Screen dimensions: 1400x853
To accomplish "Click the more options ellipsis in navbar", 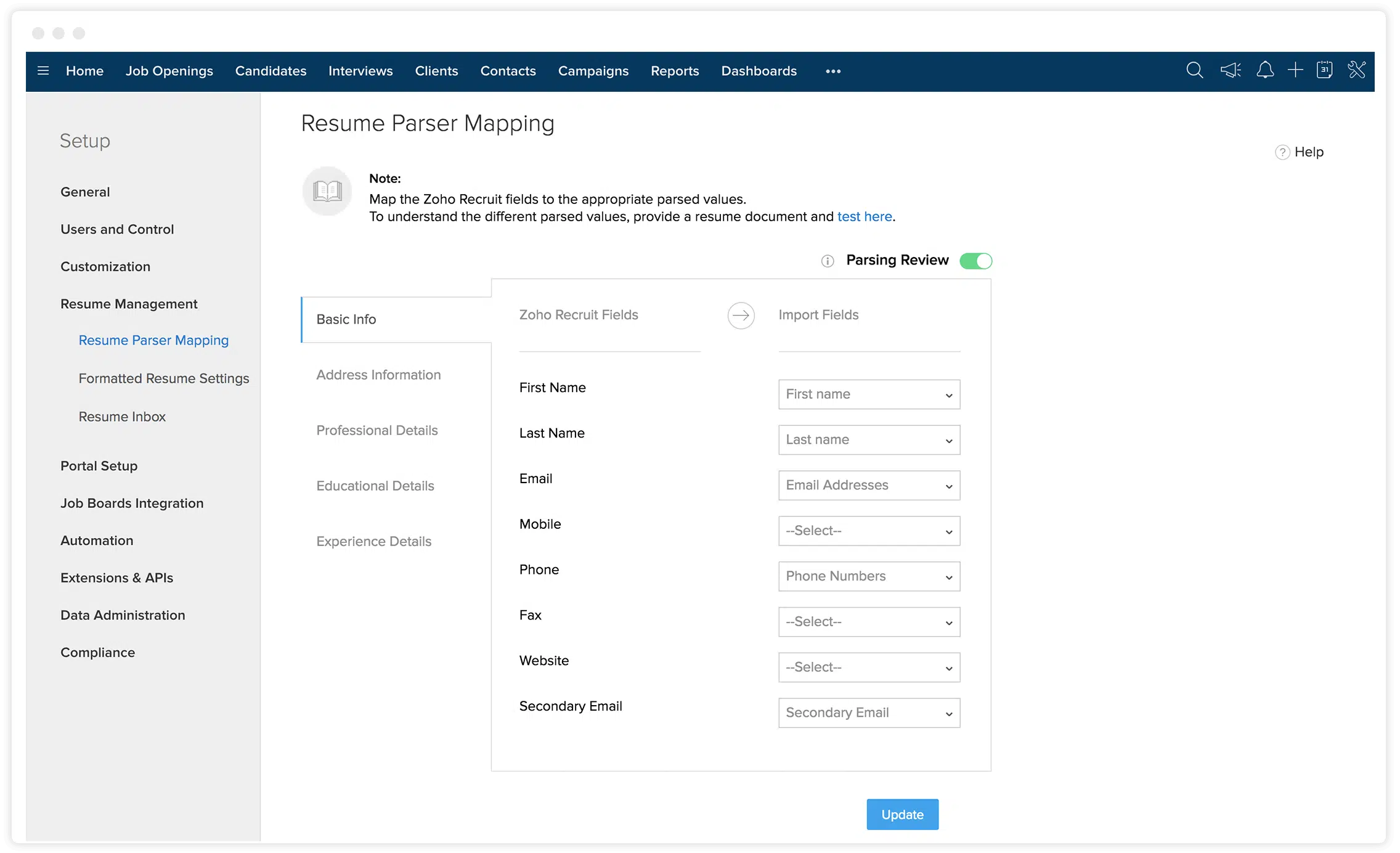I will point(833,71).
